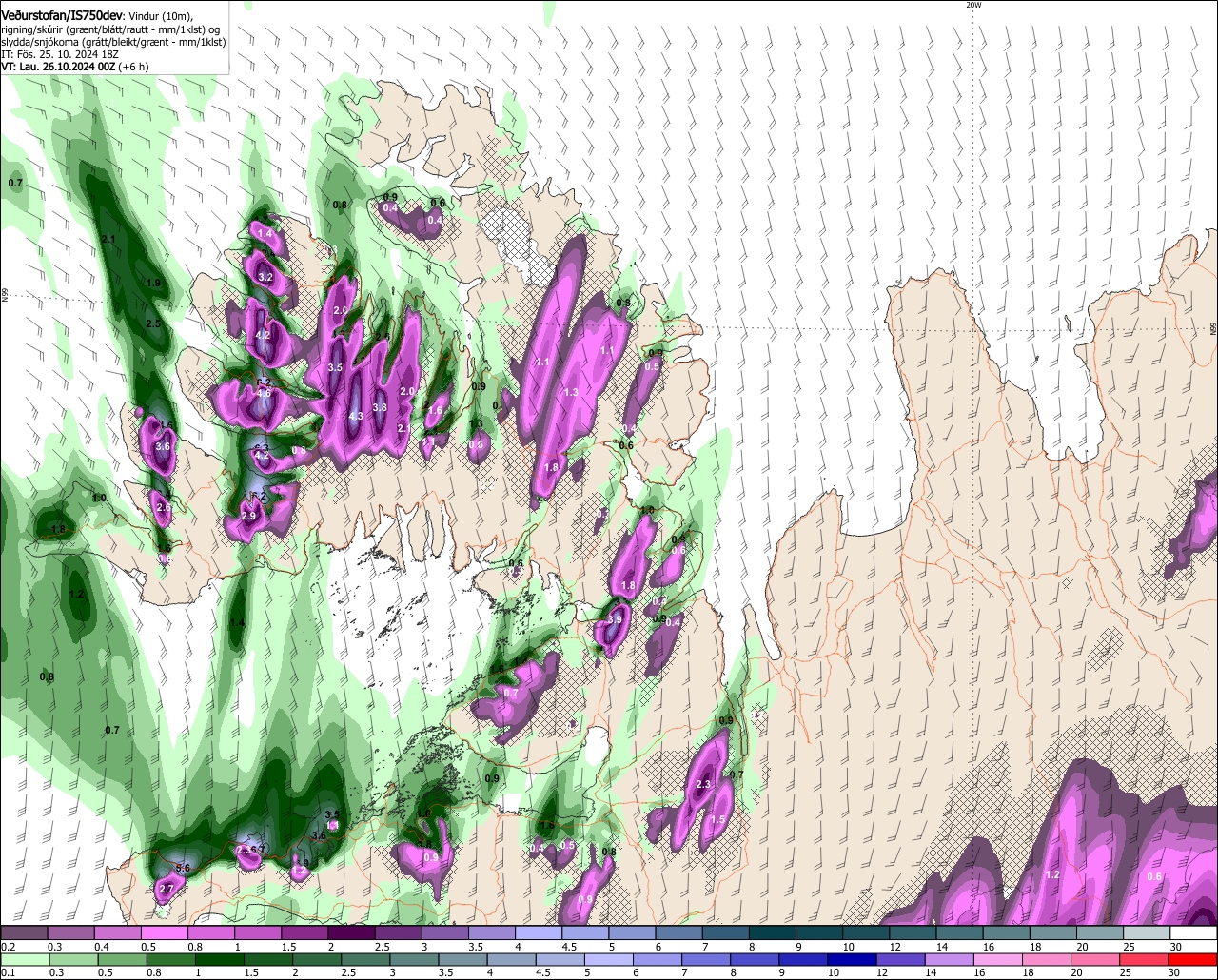Select the light grey 25 mm snow swatch
The height and width of the screenshot is (980, 1218).
tap(1147, 933)
